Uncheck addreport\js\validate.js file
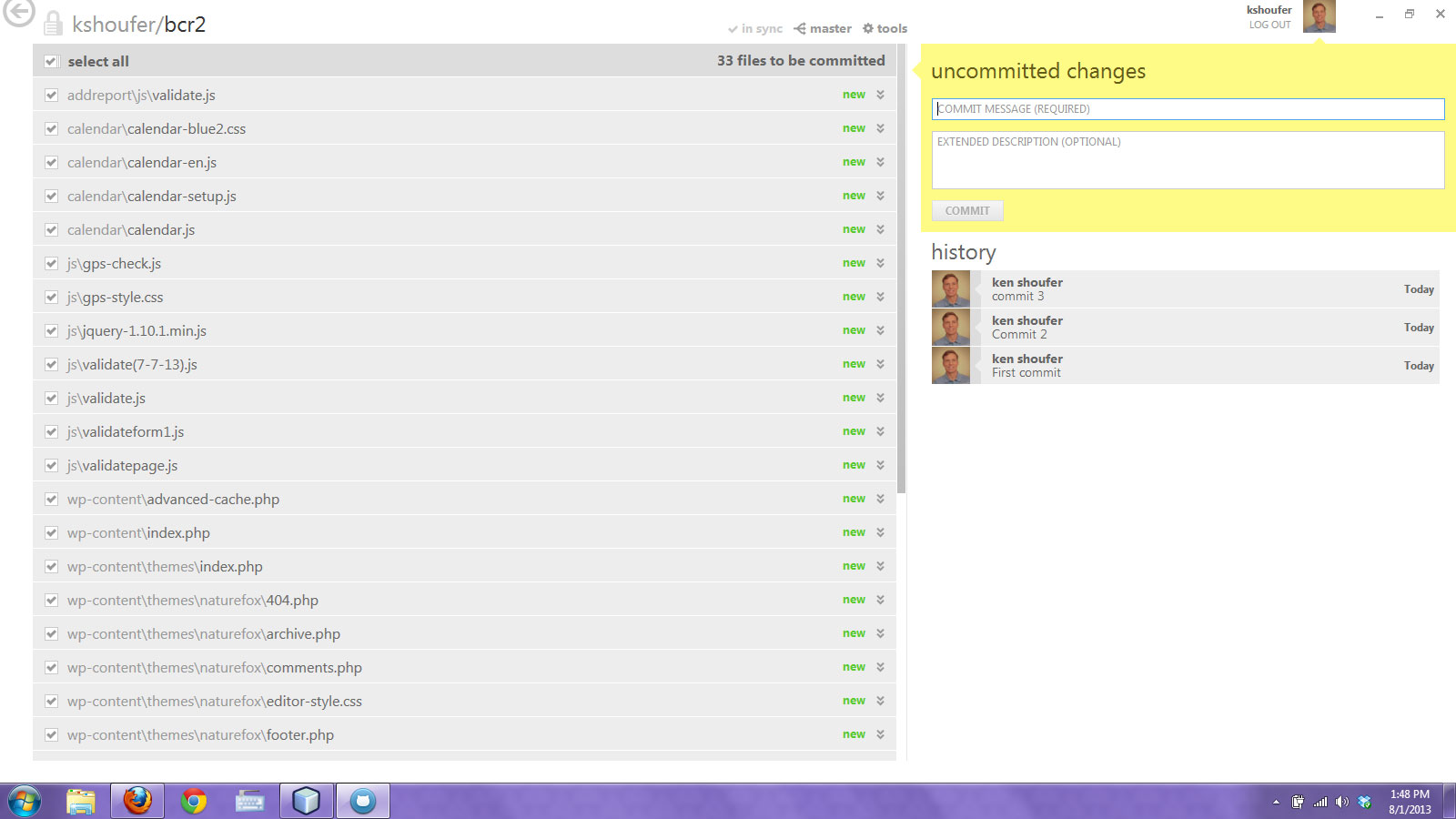Image resolution: width=1456 pixels, height=819 pixels. pyautogui.click(x=51, y=96)
